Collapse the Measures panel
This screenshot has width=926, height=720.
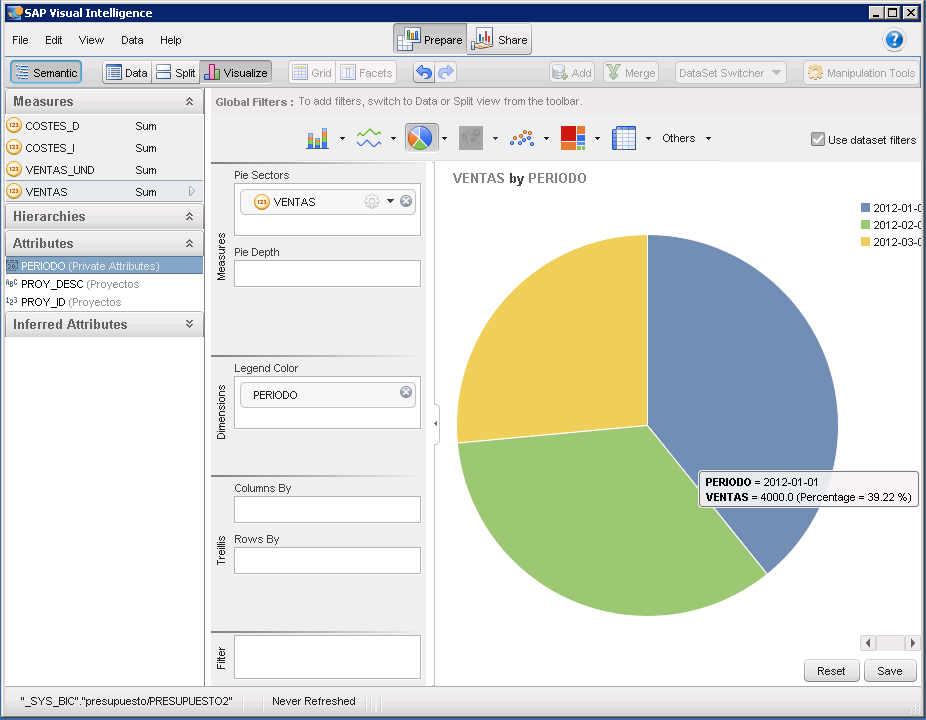click(x=189, y=102)
